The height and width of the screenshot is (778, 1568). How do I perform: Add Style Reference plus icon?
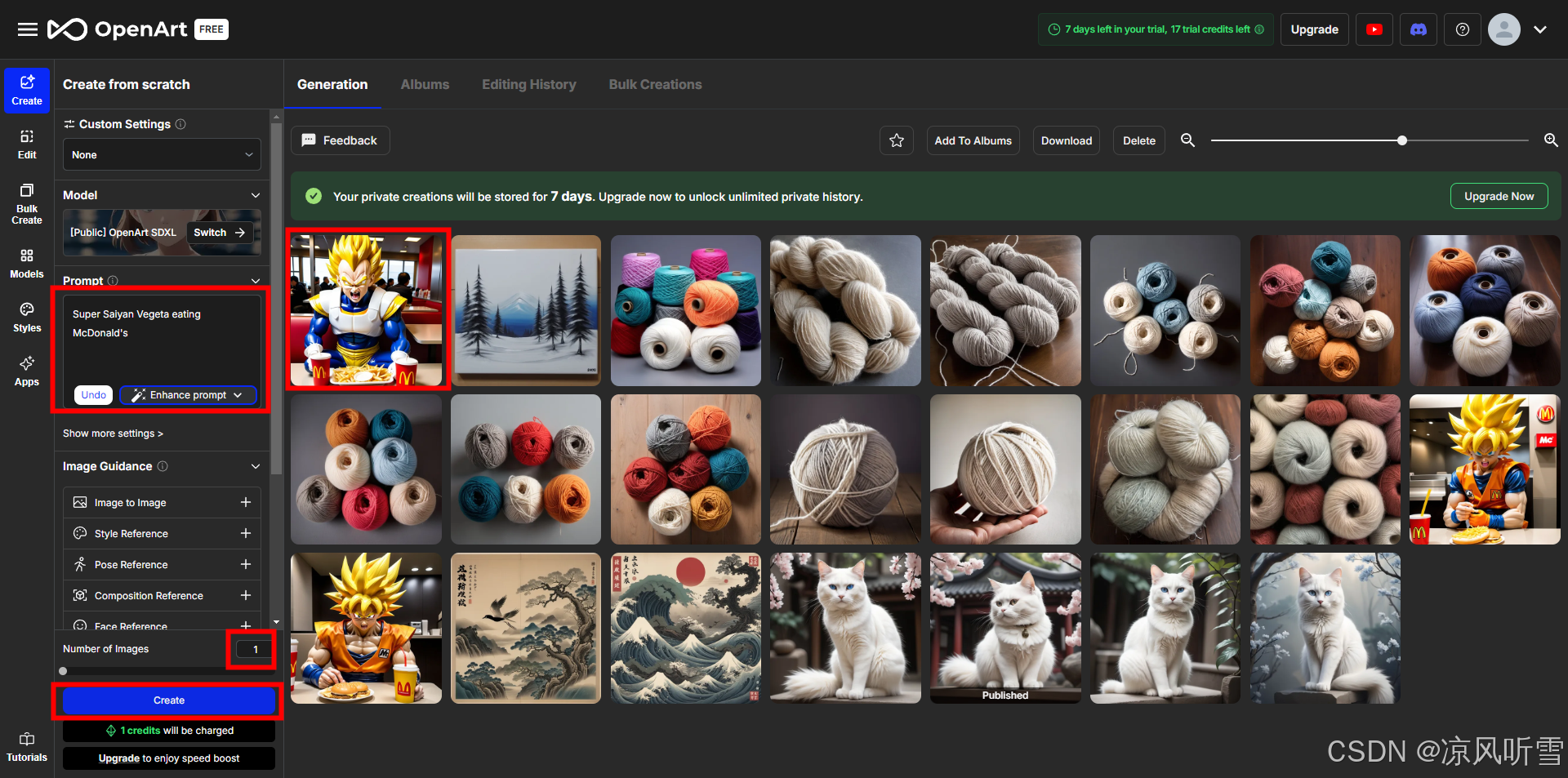tap(246, 533)
